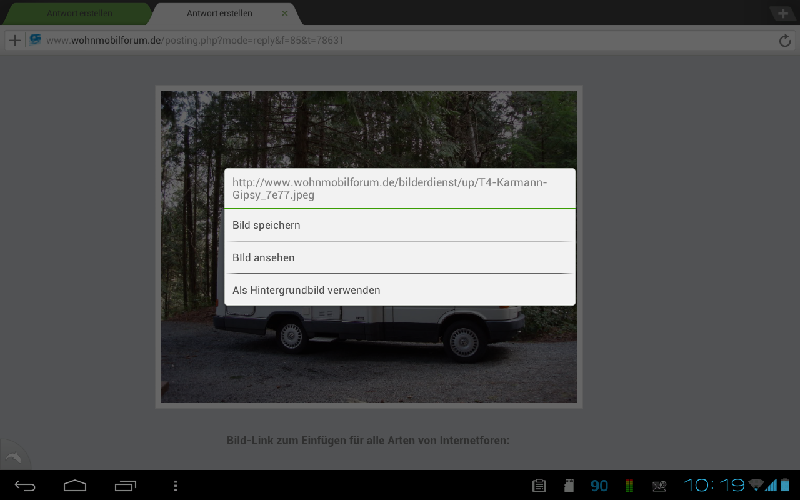
Task: Open the recent apps switcher
Action: pos(126,486)
